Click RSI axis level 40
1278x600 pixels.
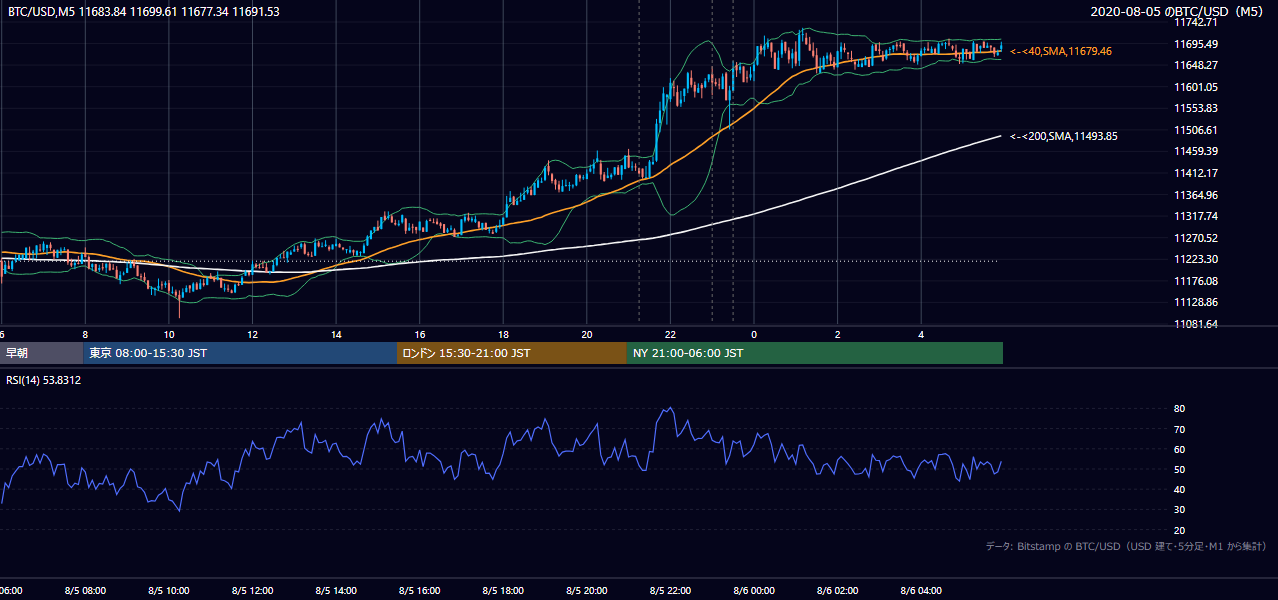[1180, 489]
